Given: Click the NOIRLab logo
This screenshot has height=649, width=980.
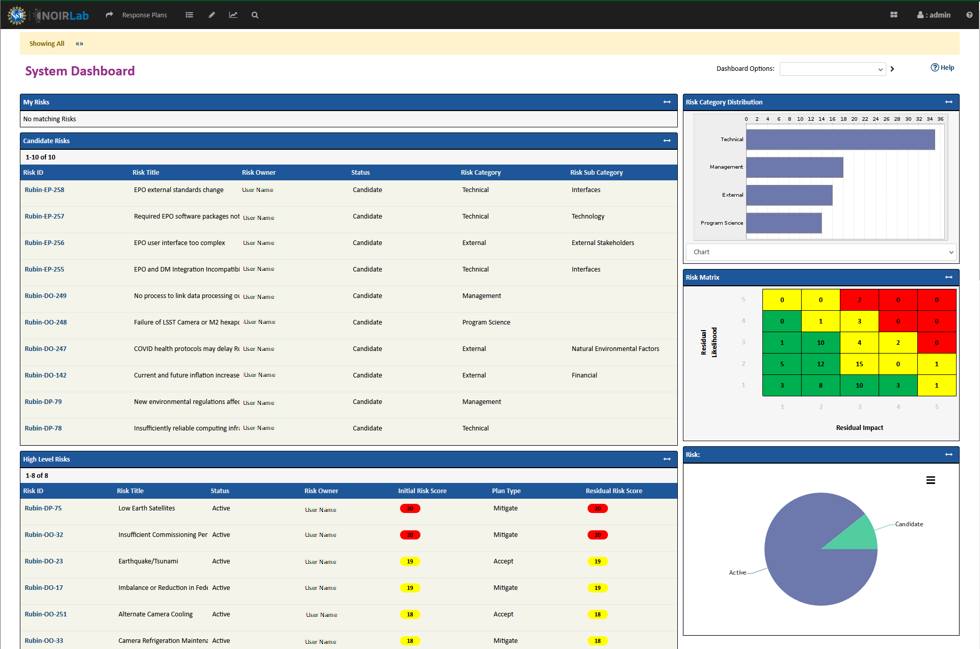Looking at the screenshot, I should 62,14.
